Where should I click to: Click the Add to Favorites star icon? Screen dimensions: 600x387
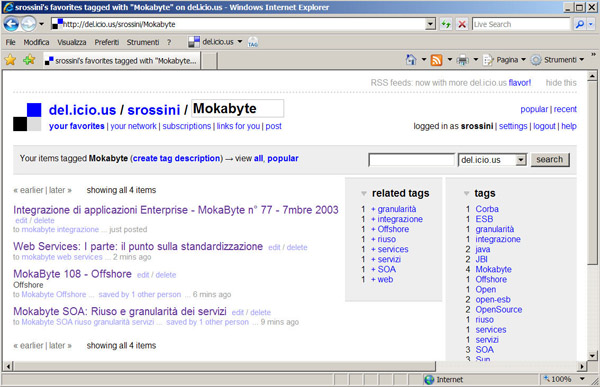click(x=29, y=60)
